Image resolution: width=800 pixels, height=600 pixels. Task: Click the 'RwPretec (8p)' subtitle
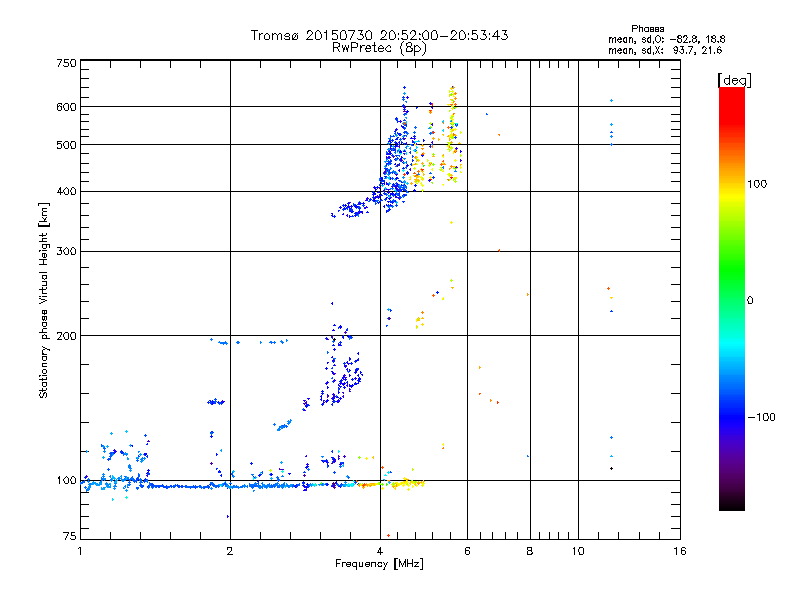click(x=379, y=48)
